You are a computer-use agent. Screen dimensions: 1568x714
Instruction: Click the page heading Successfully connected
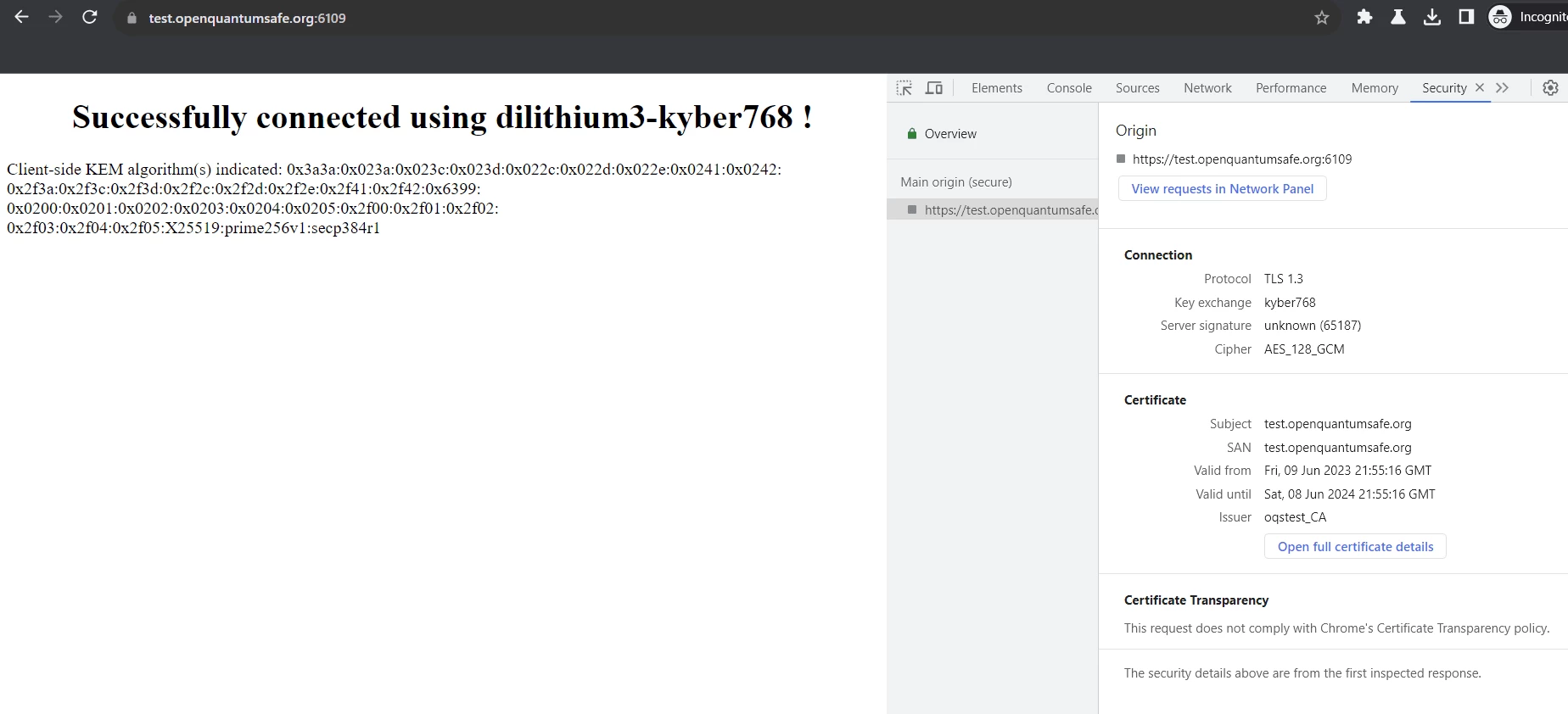tap(442, 118)
